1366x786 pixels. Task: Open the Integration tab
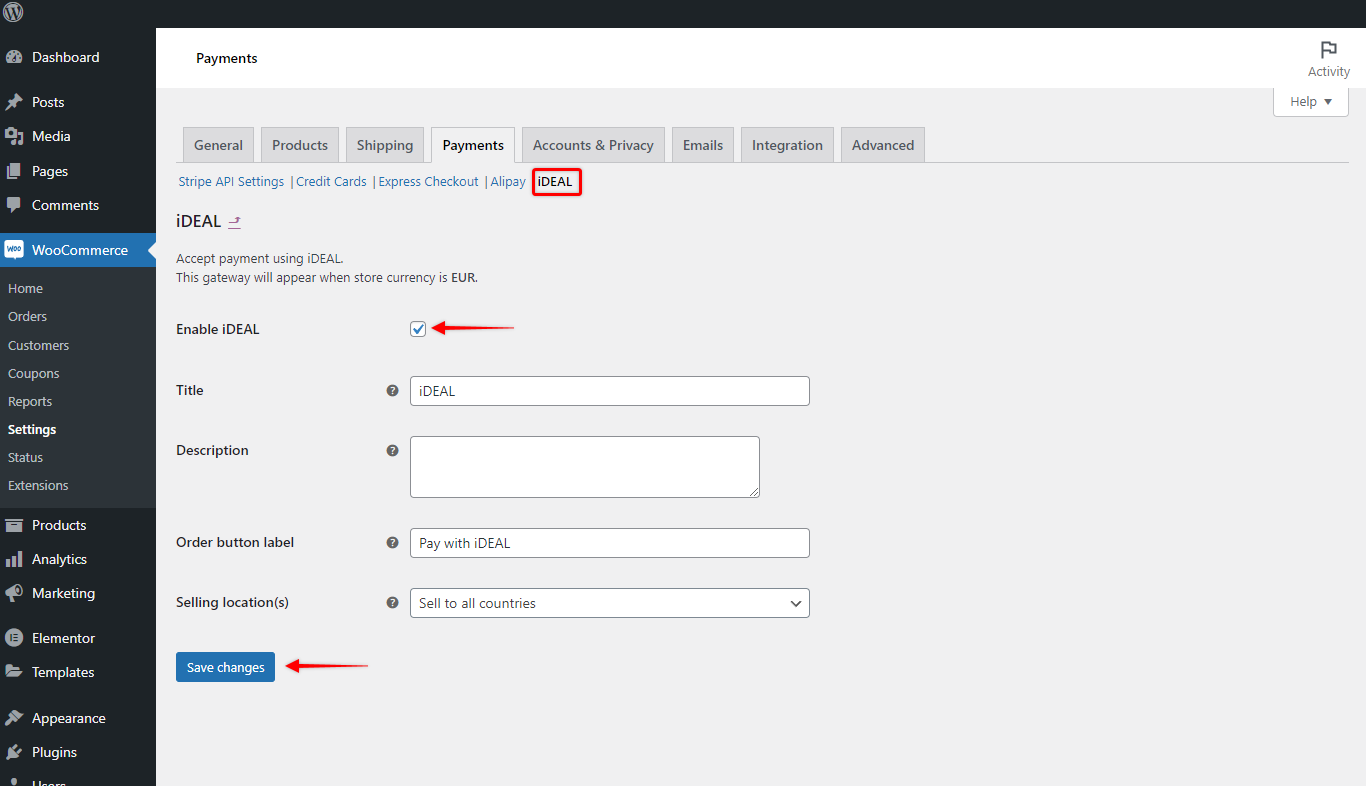tap(788, 145)
